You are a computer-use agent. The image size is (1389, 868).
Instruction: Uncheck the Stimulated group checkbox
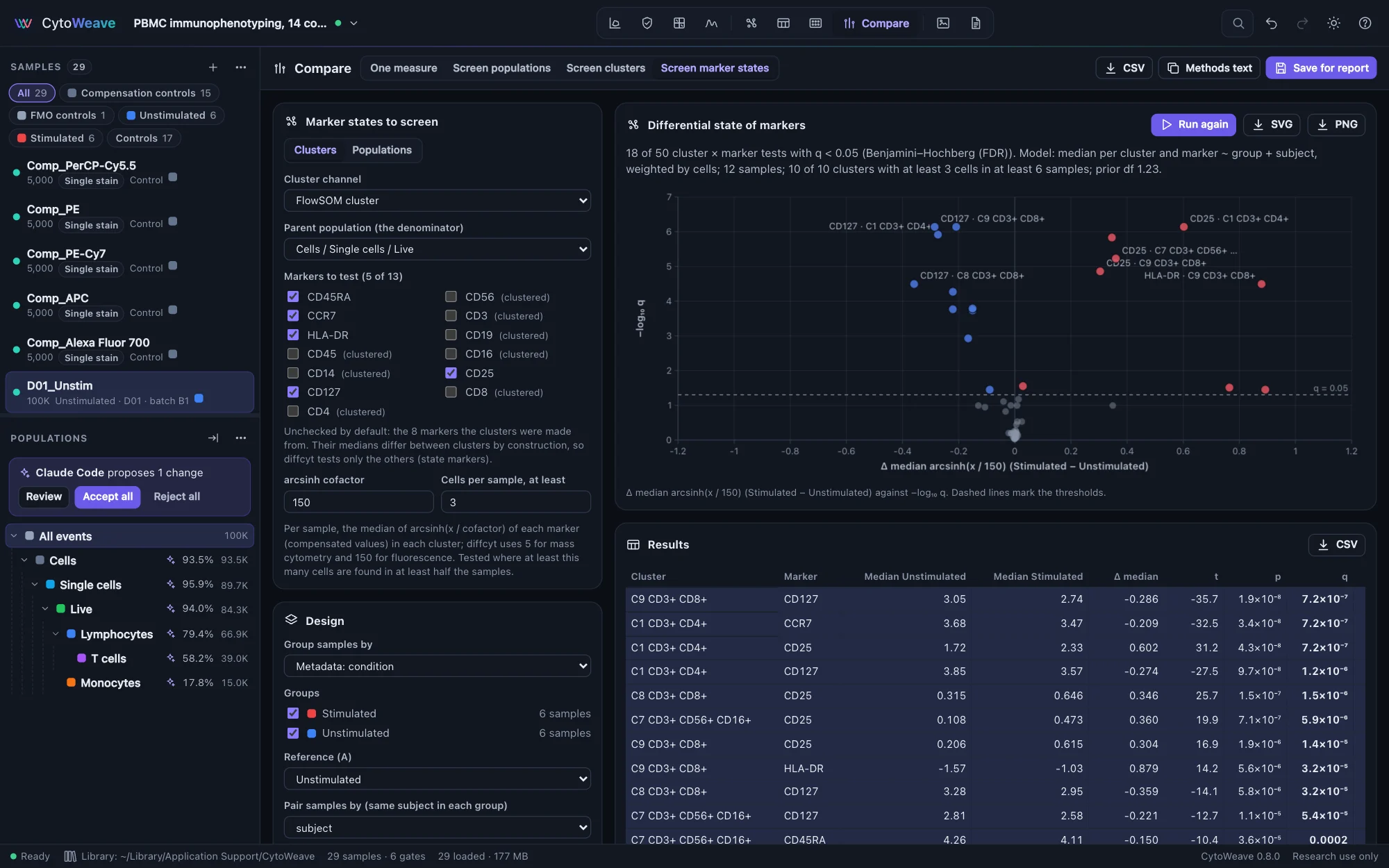pyautogui.click(x=293, y=713)
